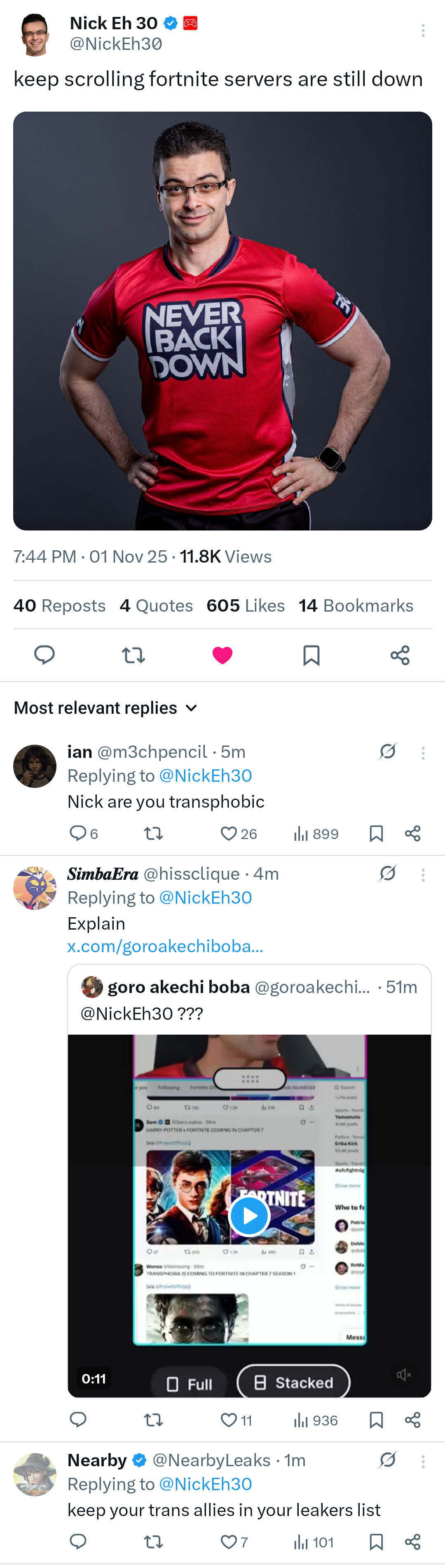Viewport: 445px width, 1568px height.
Task: Reply to Nick Eh 30's main post
Action: tap(44, 655)
